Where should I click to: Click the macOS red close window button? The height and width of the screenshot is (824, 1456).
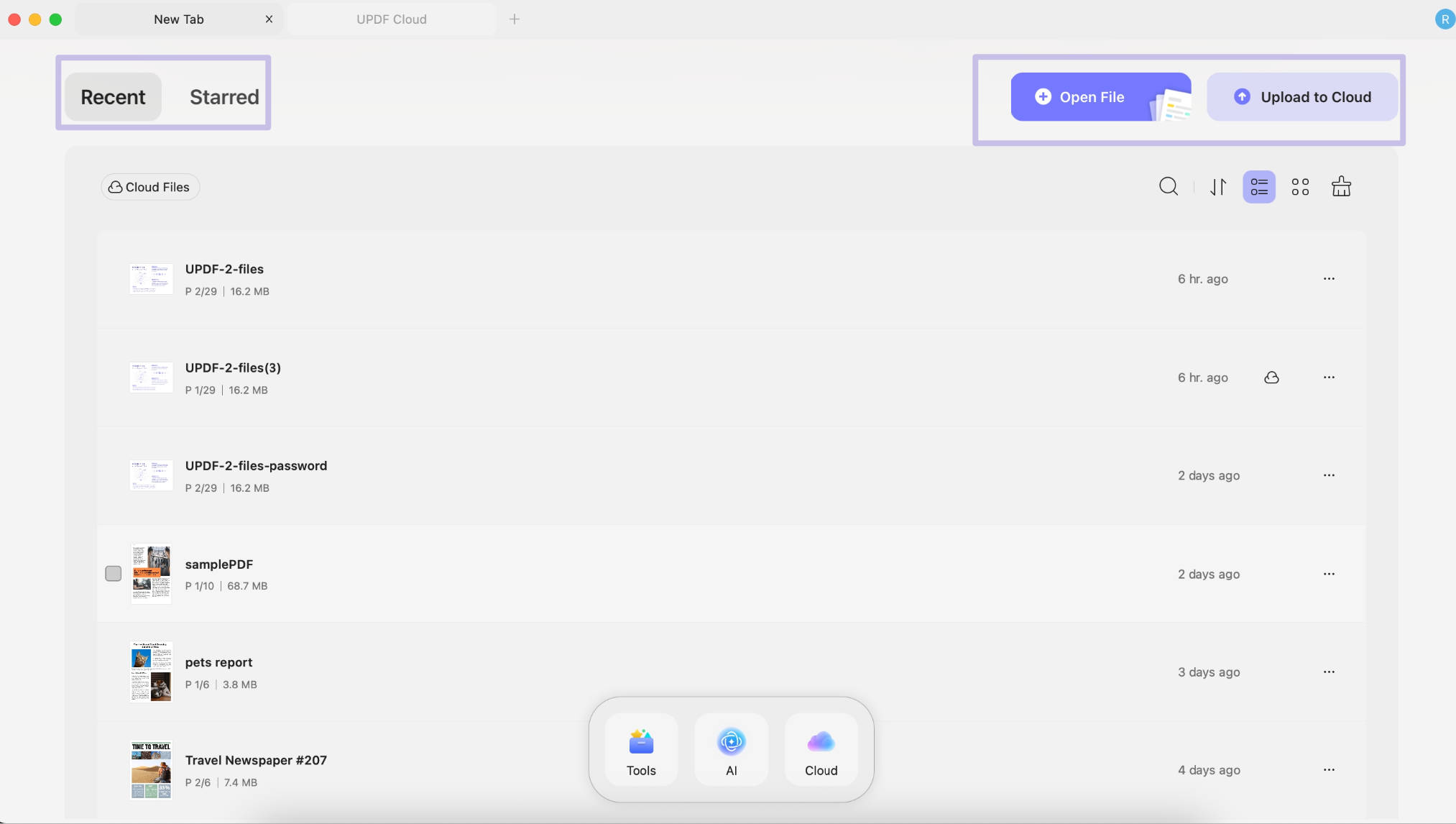(x=14, y=19)
